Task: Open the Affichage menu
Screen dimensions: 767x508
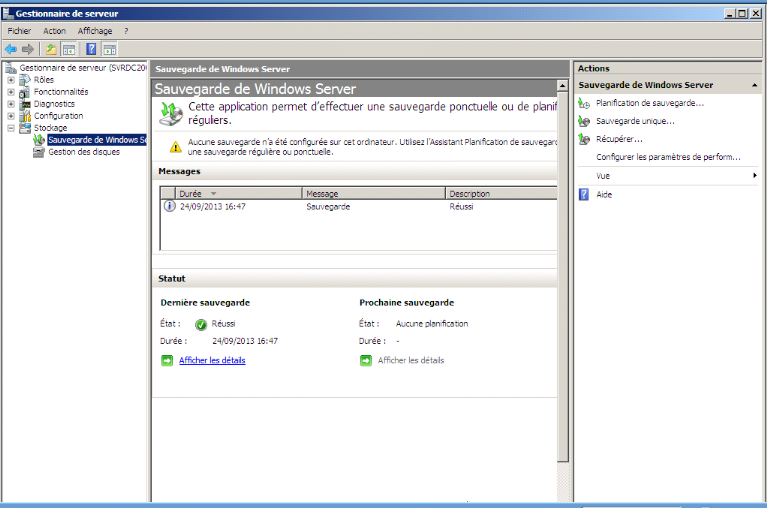Action: click(x=95, y=31)
